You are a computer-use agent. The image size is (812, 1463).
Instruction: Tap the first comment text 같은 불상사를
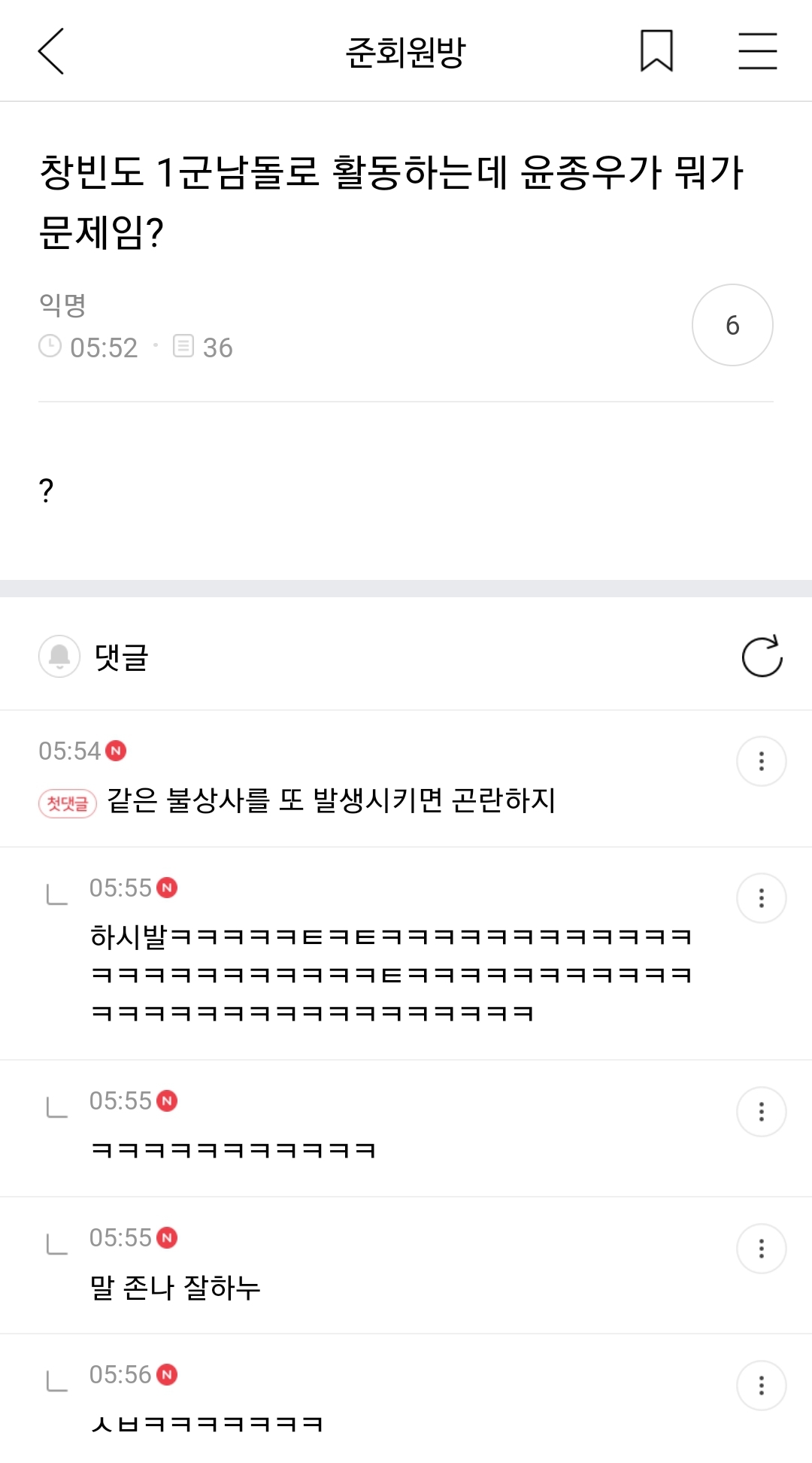tap(331, 800)
